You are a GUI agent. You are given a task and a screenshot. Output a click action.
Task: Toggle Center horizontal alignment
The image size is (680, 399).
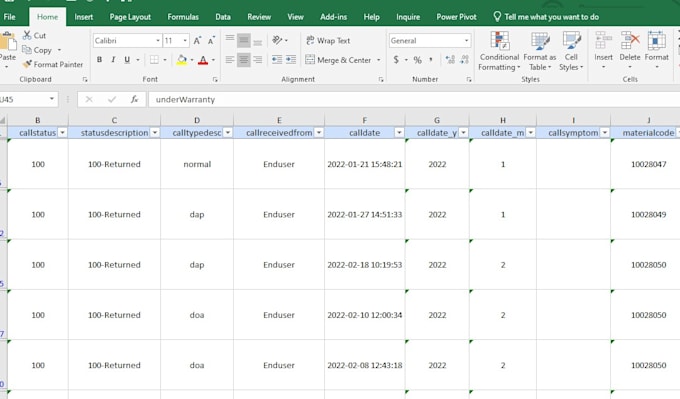244,60
